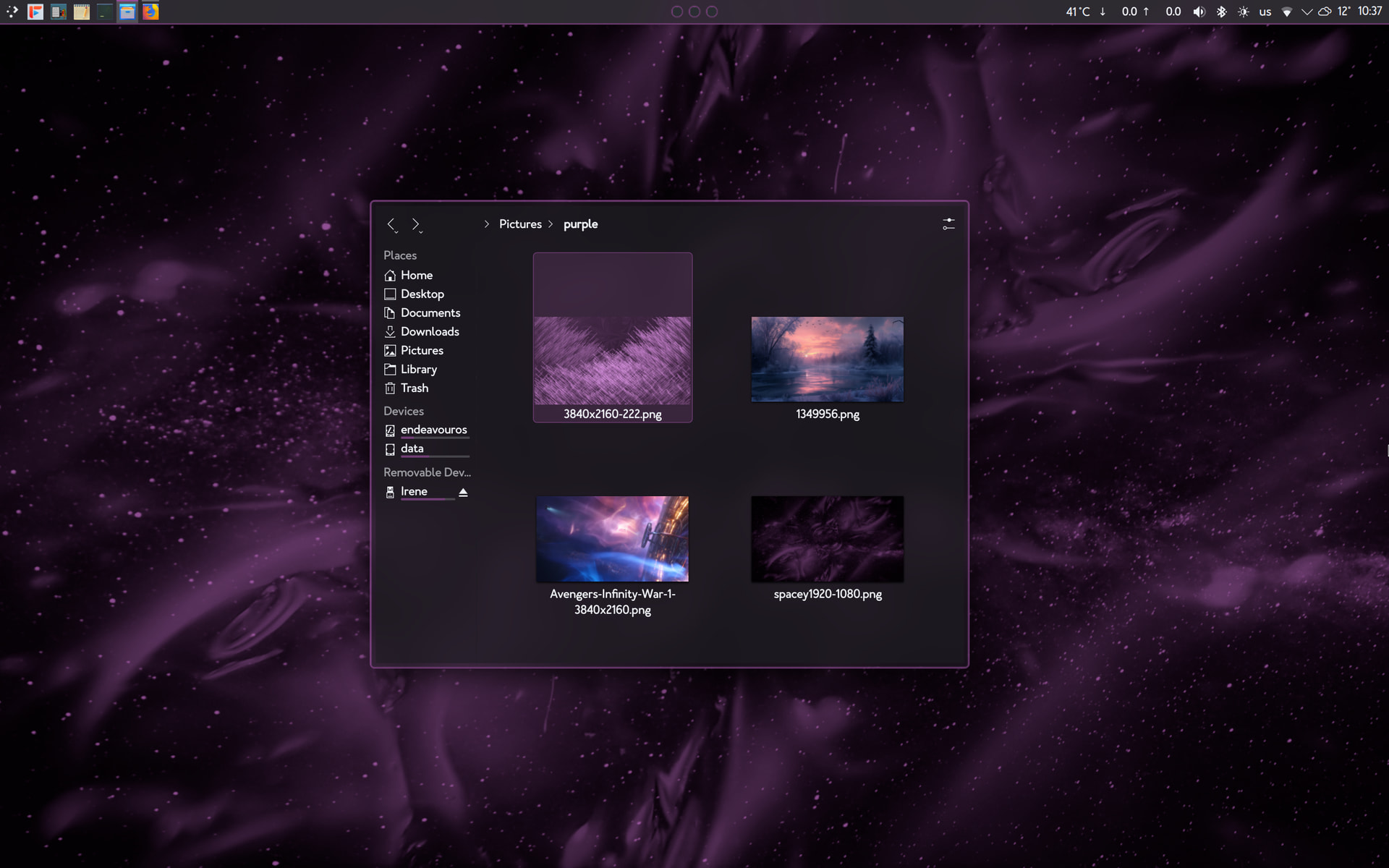The height and width of the screenshot is (868, 1389).
Task: Go back using the left arrow
Action: point(391,224)
